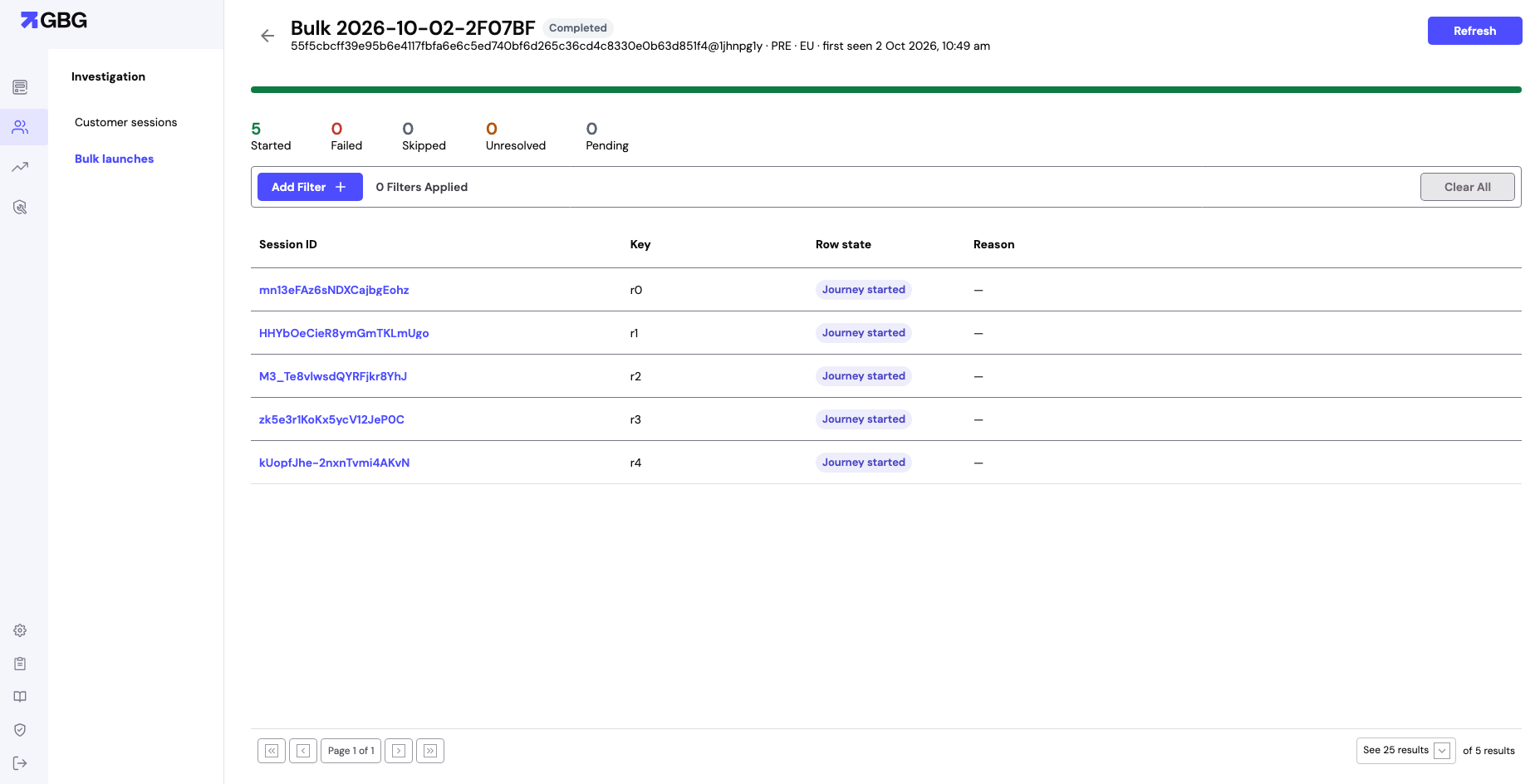
Task: Click the Key column header
Action: [x=640, y=244]
